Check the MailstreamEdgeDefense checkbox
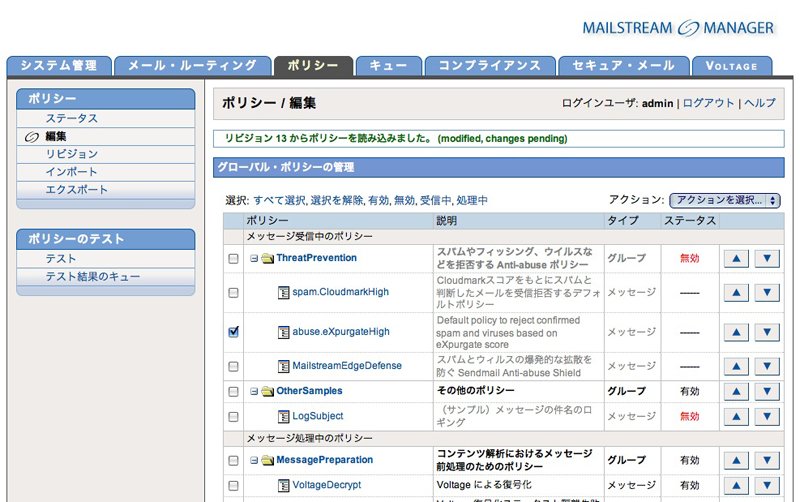Screen dimensions: 800x502 tap(233, 366)
